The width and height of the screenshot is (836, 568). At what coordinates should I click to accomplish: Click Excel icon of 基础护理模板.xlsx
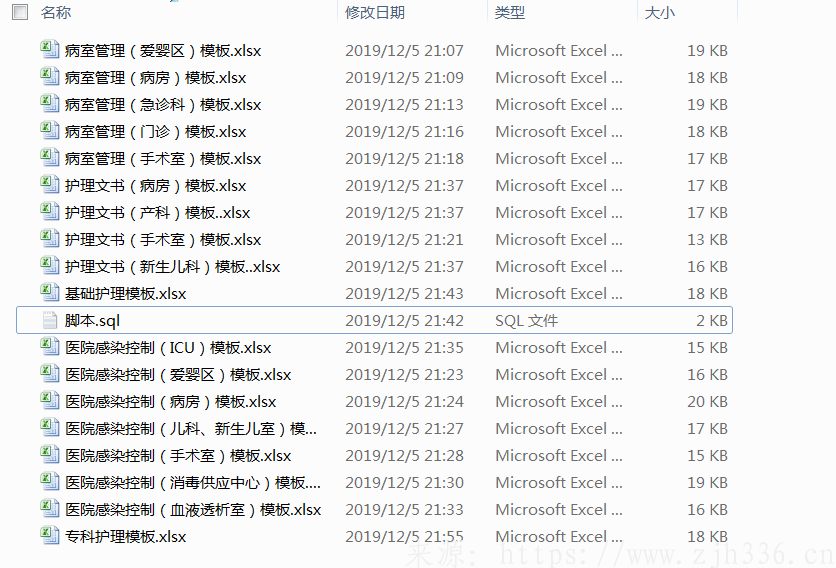click(50, 293)
